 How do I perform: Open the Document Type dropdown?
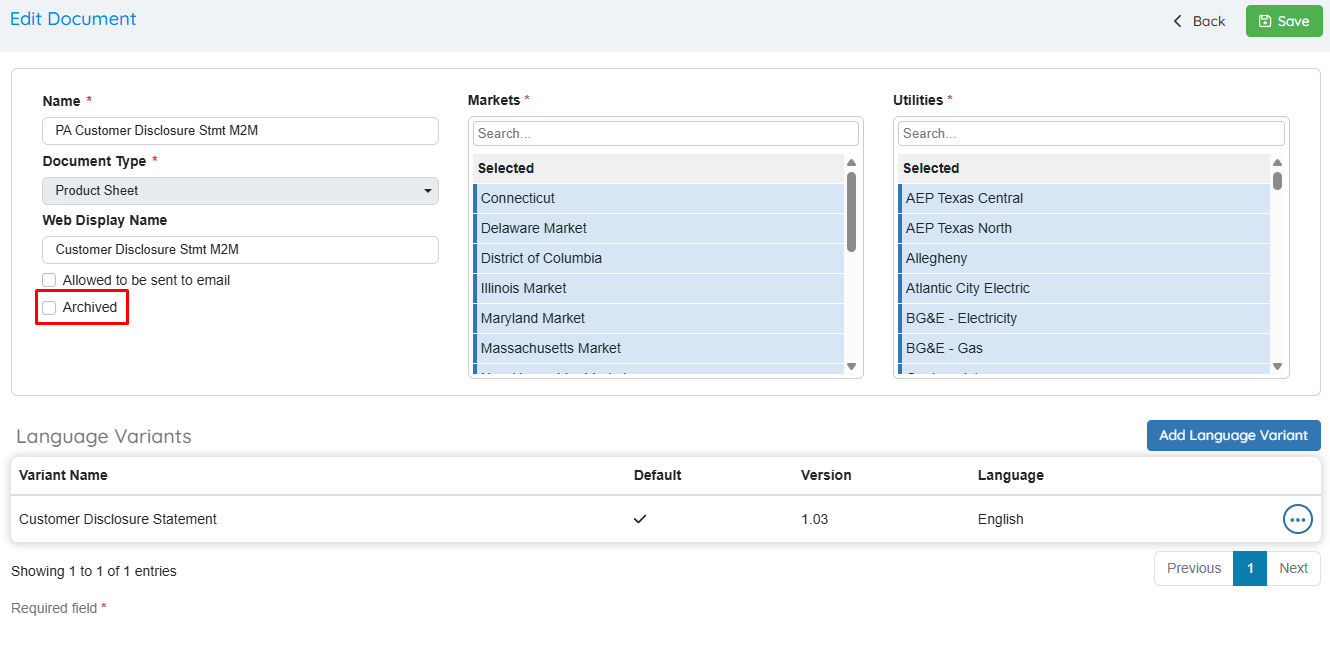tap(240, 190)
